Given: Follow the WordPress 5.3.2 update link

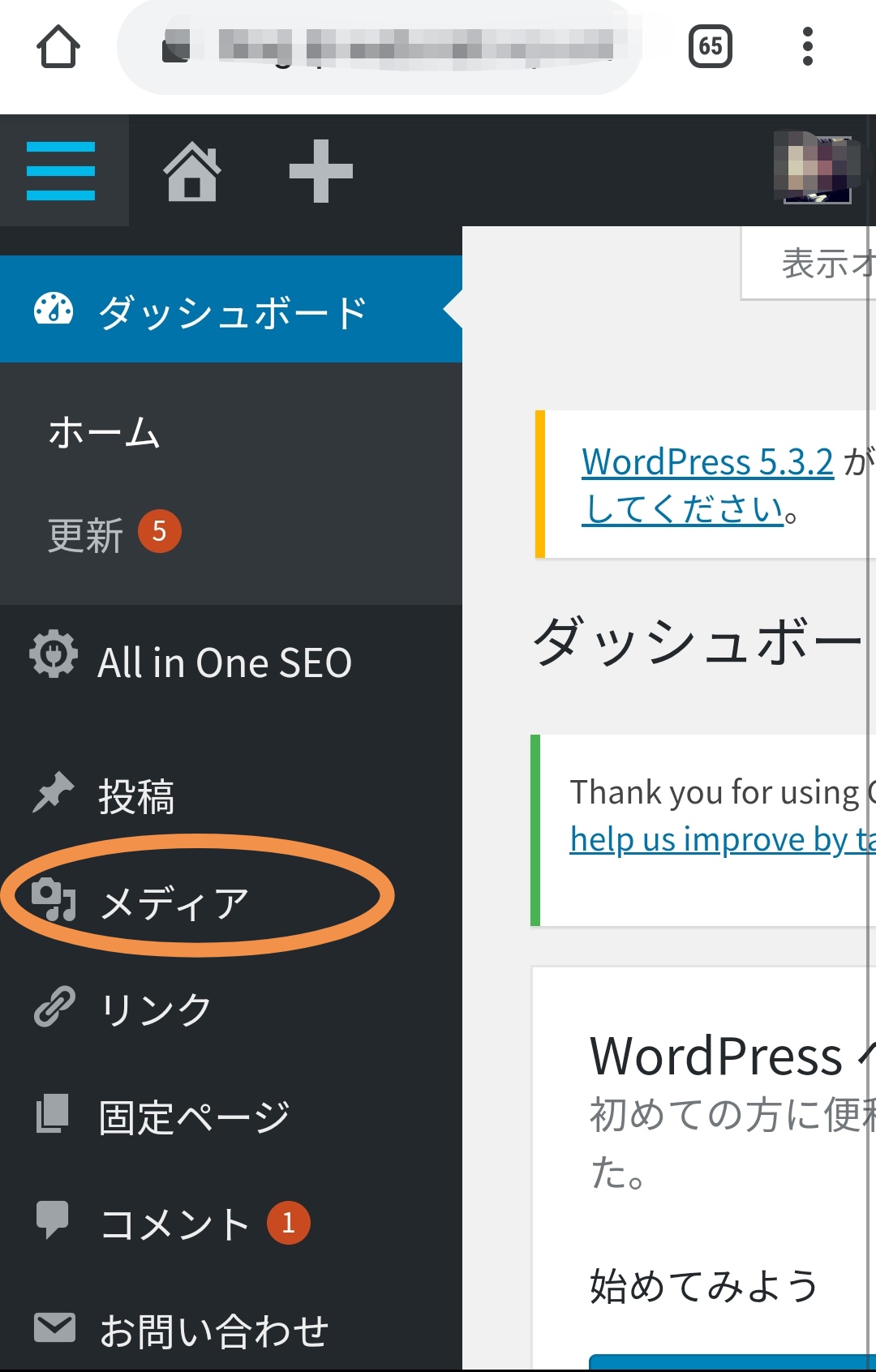Looking at the screenshot, I should 707,462.
